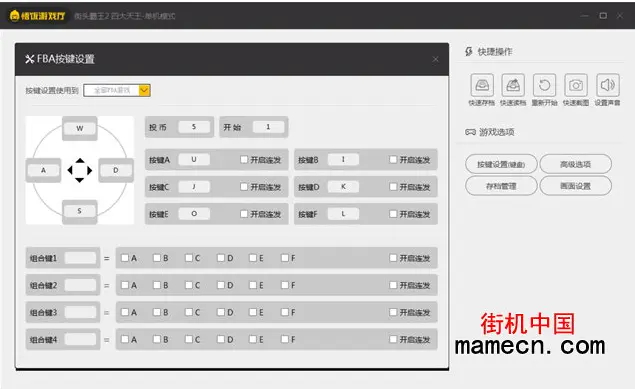Click the Down direction key field S

(79, 211)
